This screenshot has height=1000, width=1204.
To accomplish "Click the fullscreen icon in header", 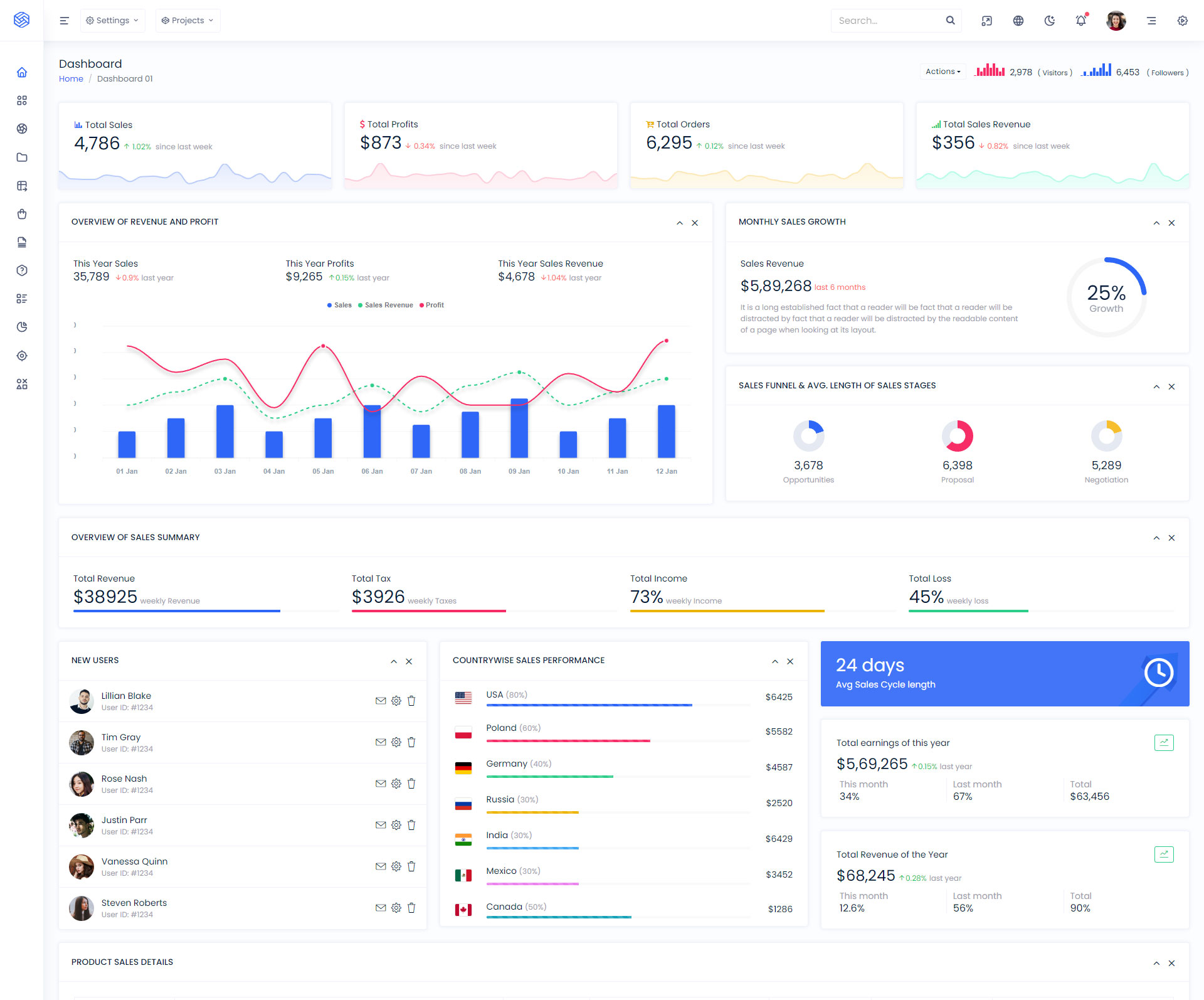I will [986, 21].
